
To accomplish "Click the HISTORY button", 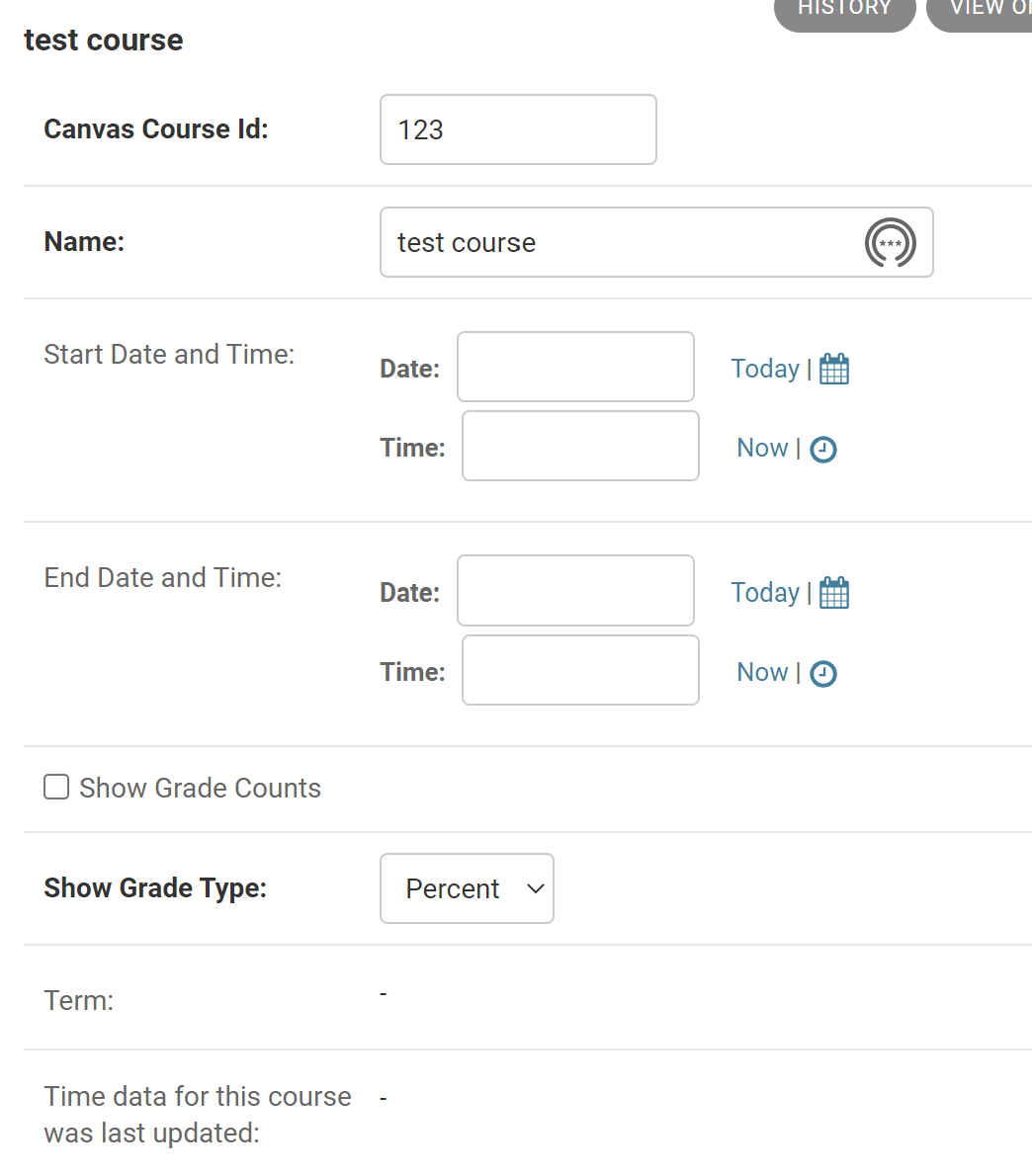I will point(844,8).
